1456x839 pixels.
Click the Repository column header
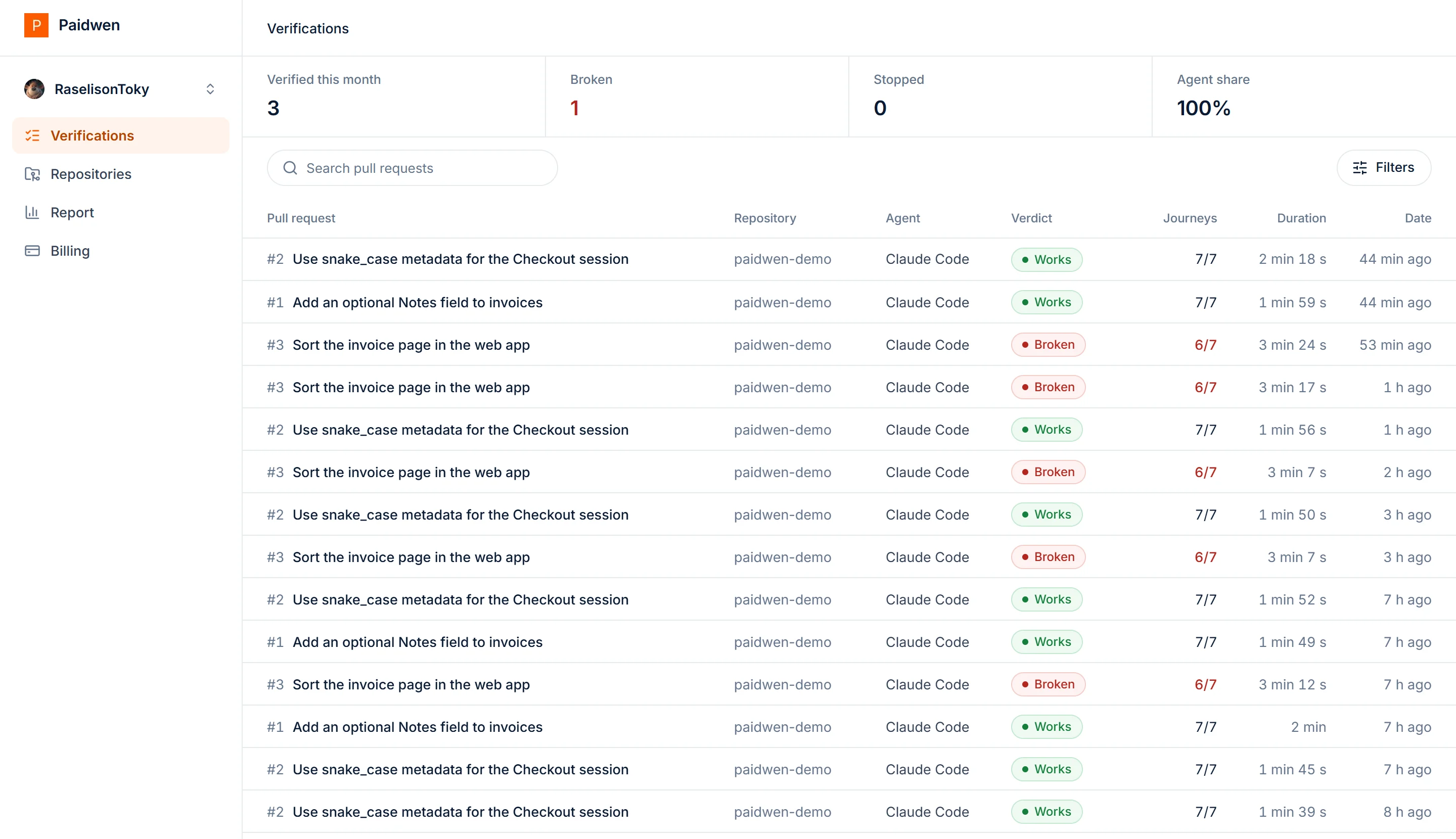(765, 218)
